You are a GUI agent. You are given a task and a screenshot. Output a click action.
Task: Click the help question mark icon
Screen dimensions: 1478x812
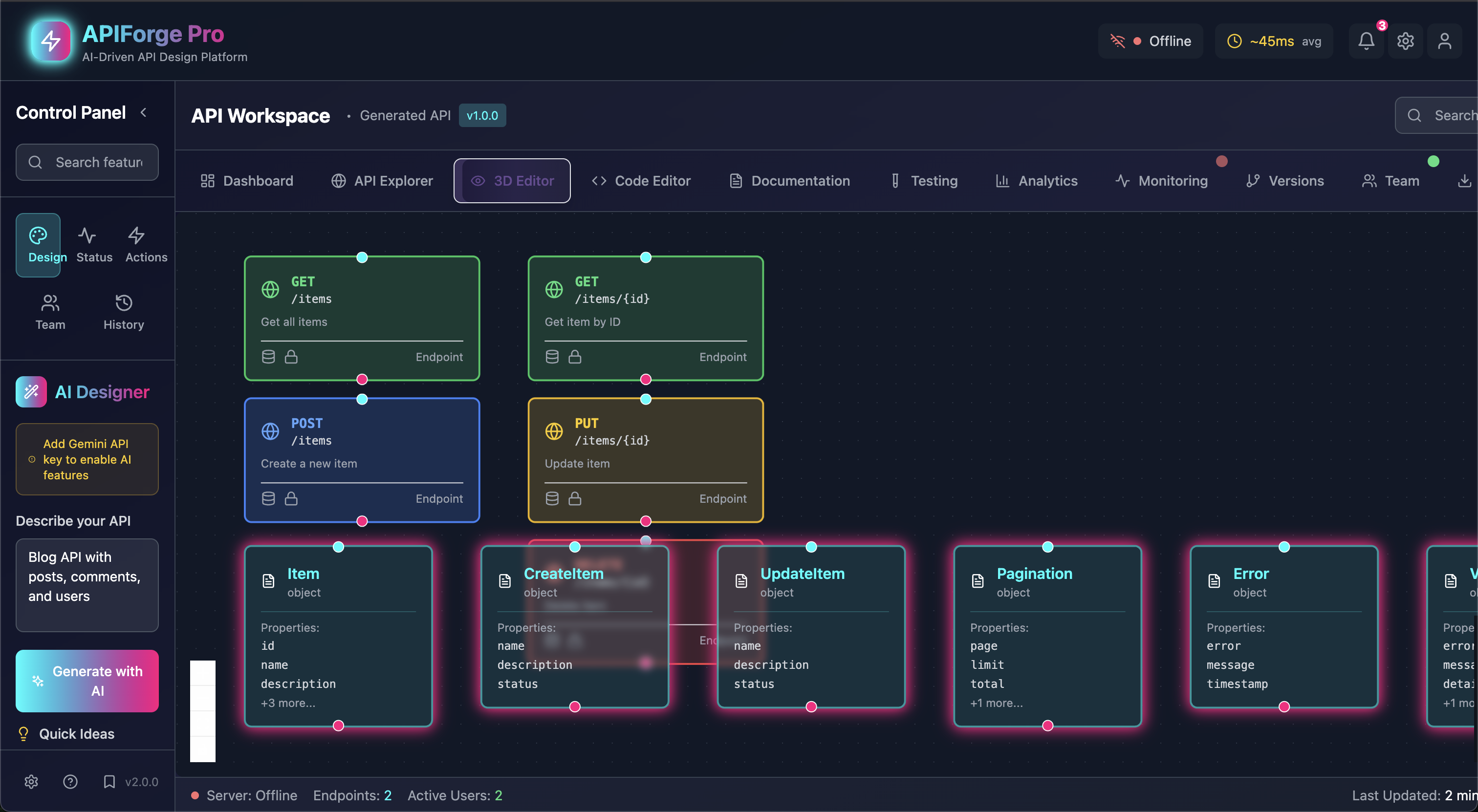pyautogui.click(x=70, y=782)
